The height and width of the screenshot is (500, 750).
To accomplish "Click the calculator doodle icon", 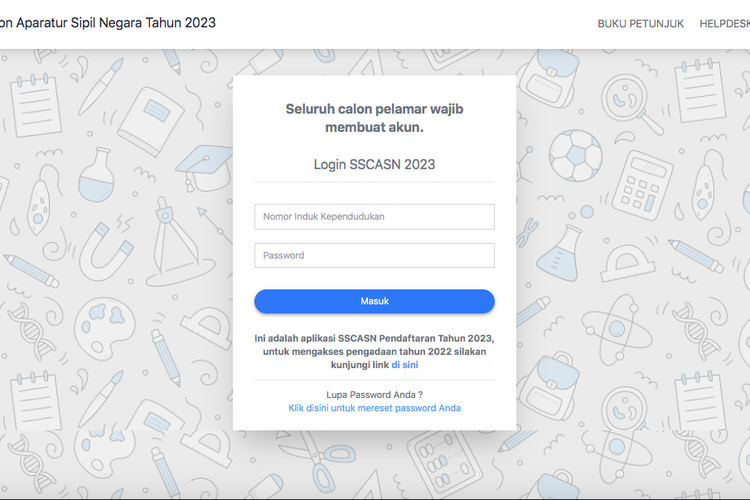I will [x=642, y=184].
